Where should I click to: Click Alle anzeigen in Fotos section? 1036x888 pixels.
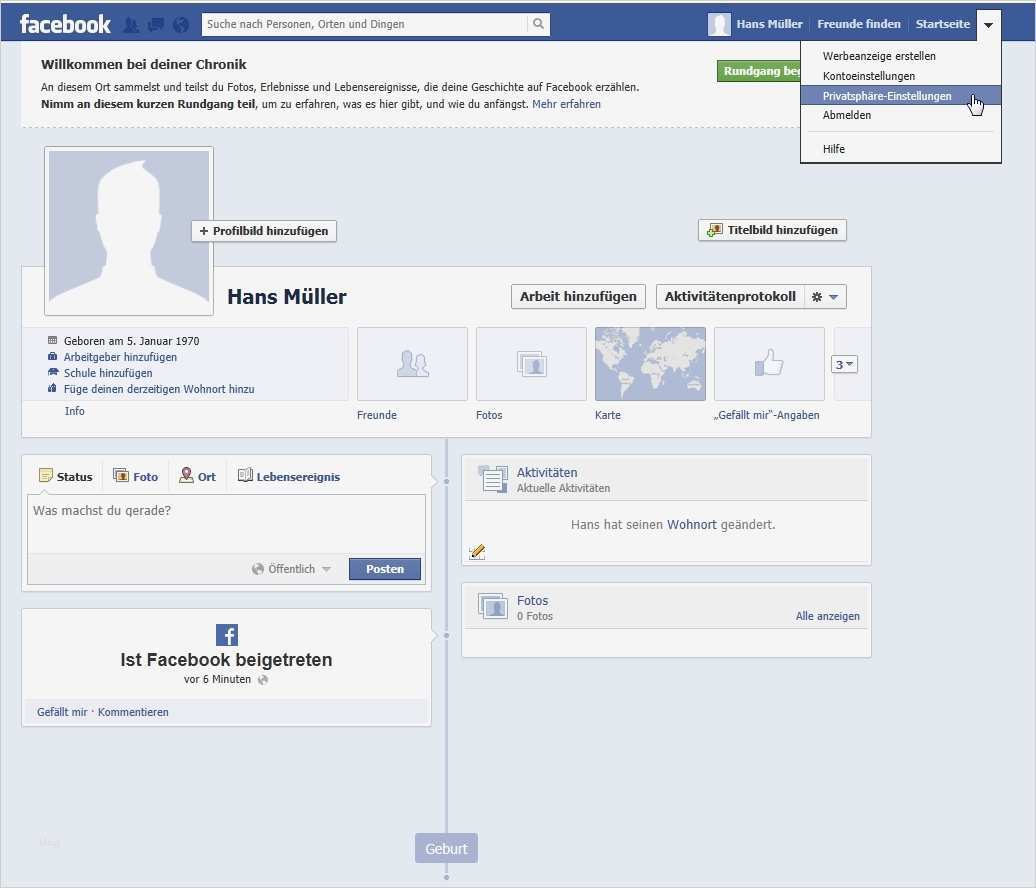pyautogui.click(x=827, y=616)
